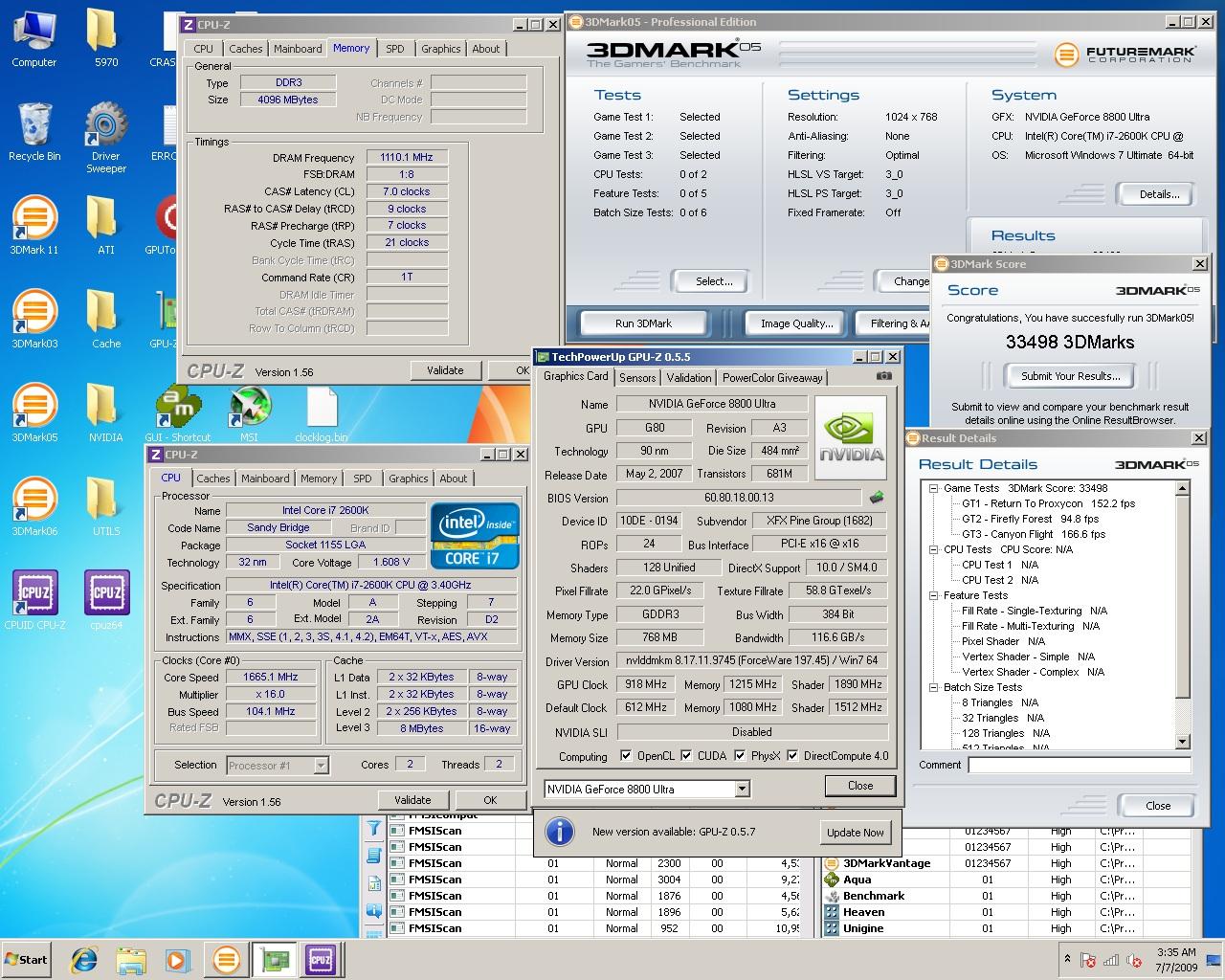The width and height of the screenshot is (1225, 980).
Task: Toggle the CUDA checkbox in GPU-Z
Action: pyautogui.click(x=686, y=756)
